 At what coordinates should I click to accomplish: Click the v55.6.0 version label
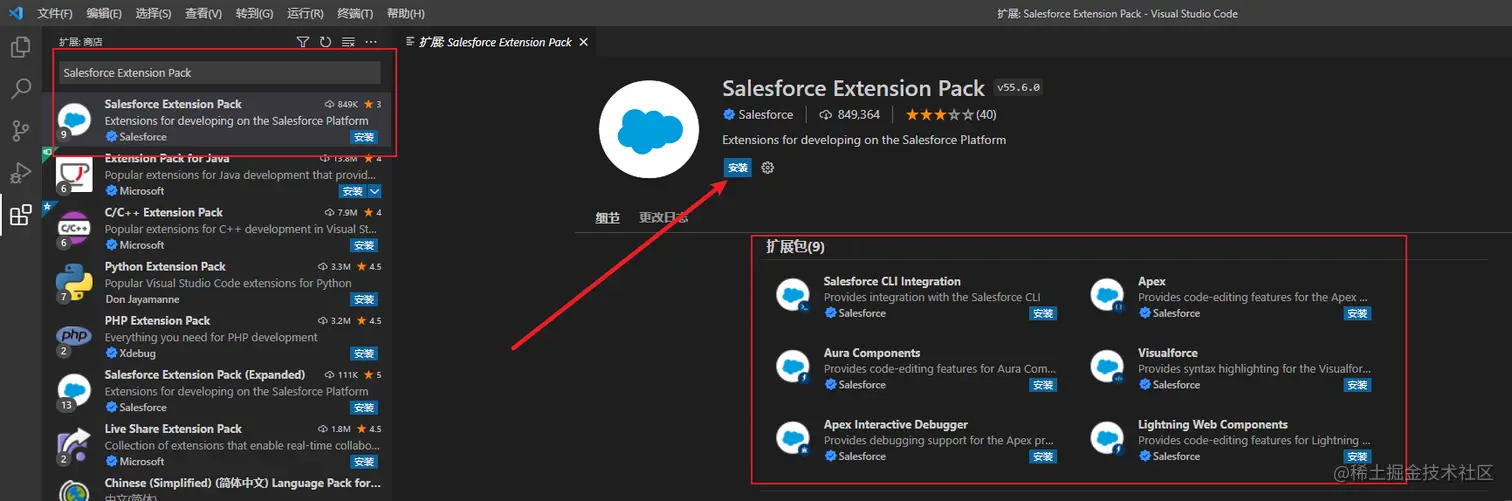(1019, 88)
